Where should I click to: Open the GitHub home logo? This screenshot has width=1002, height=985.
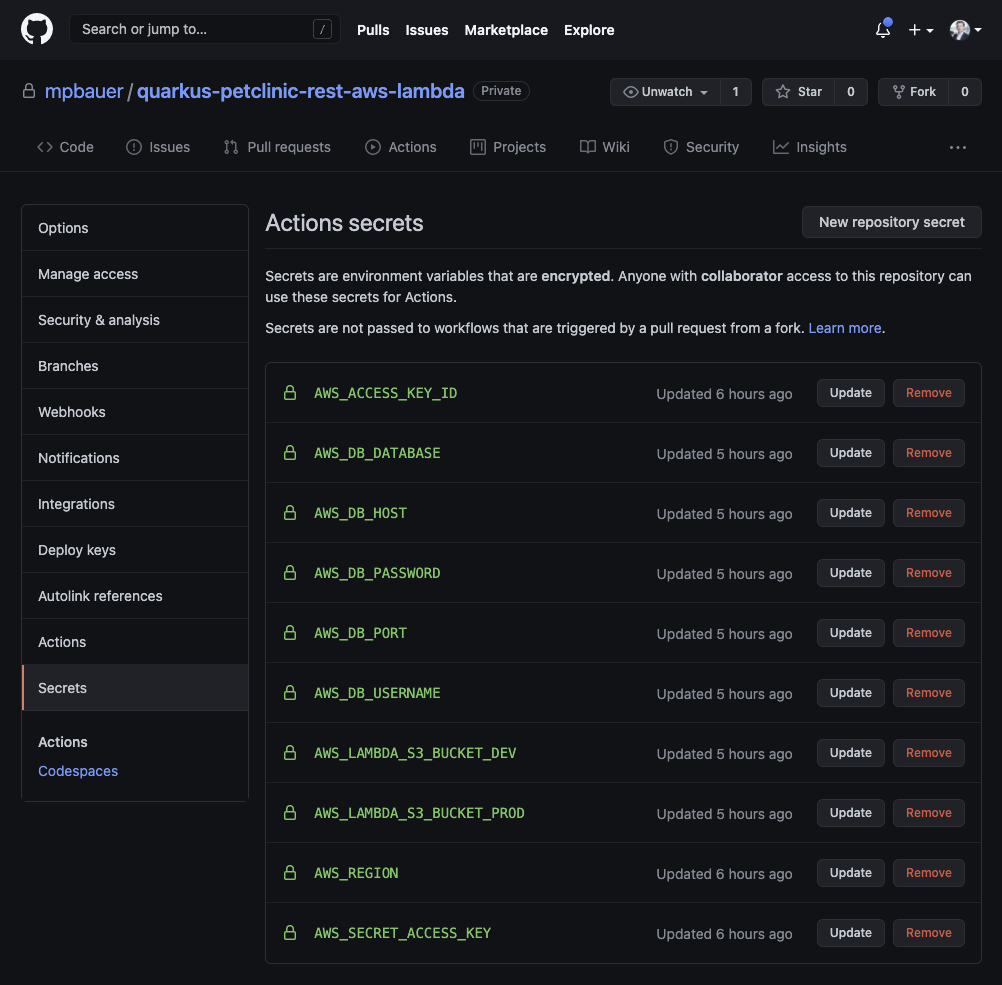tap(37, 29)
